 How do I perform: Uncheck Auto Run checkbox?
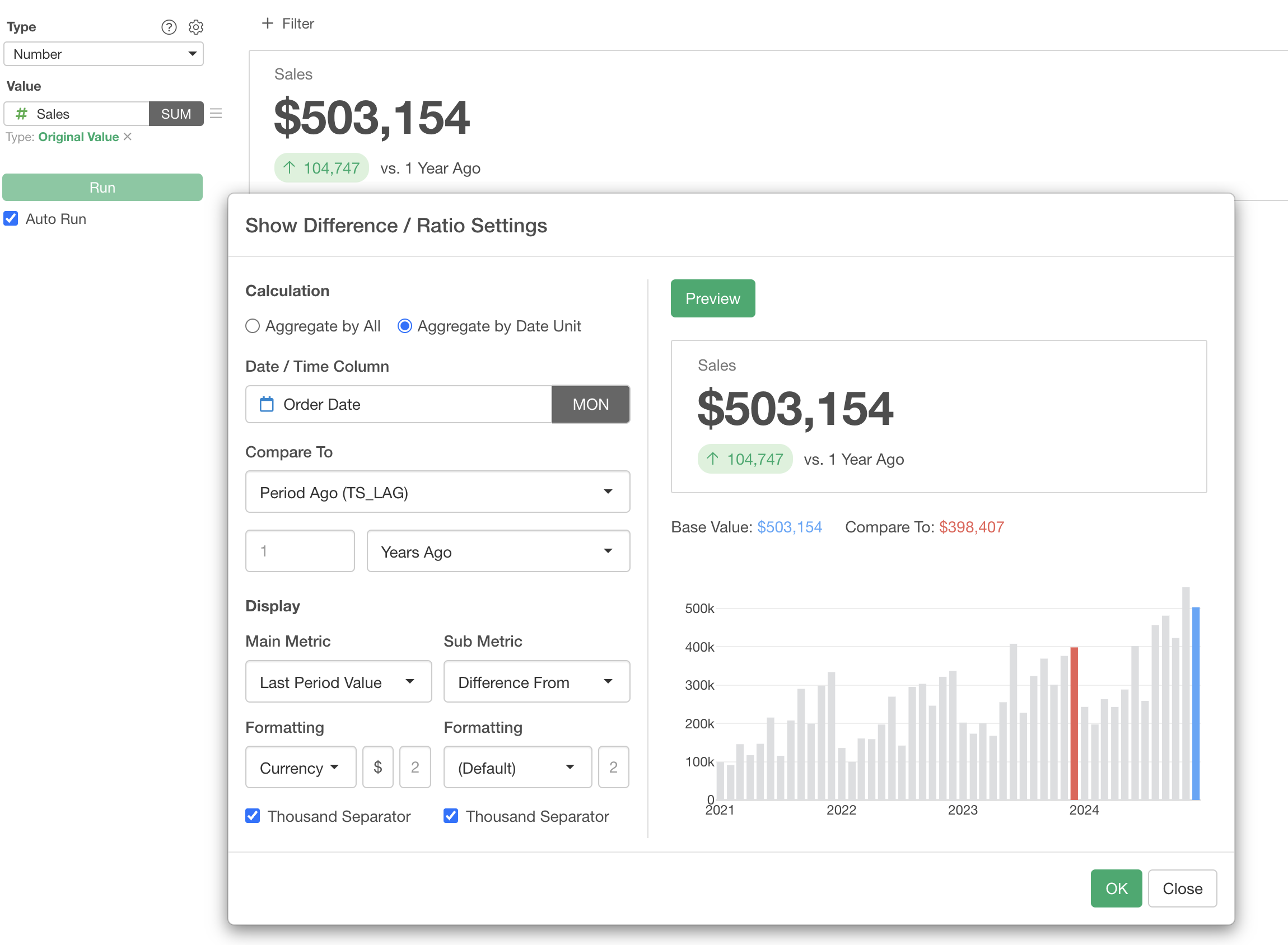click(11, 218)
